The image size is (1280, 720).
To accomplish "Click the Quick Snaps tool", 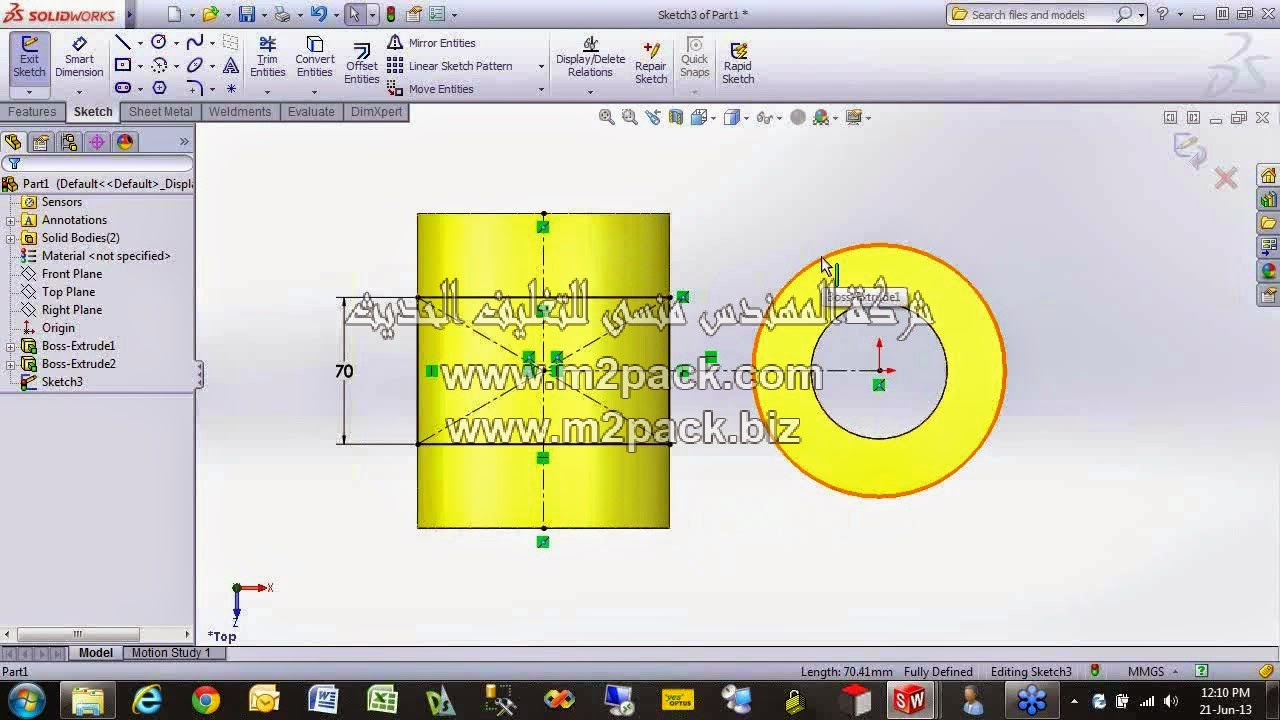I will (x=694, y=57).
